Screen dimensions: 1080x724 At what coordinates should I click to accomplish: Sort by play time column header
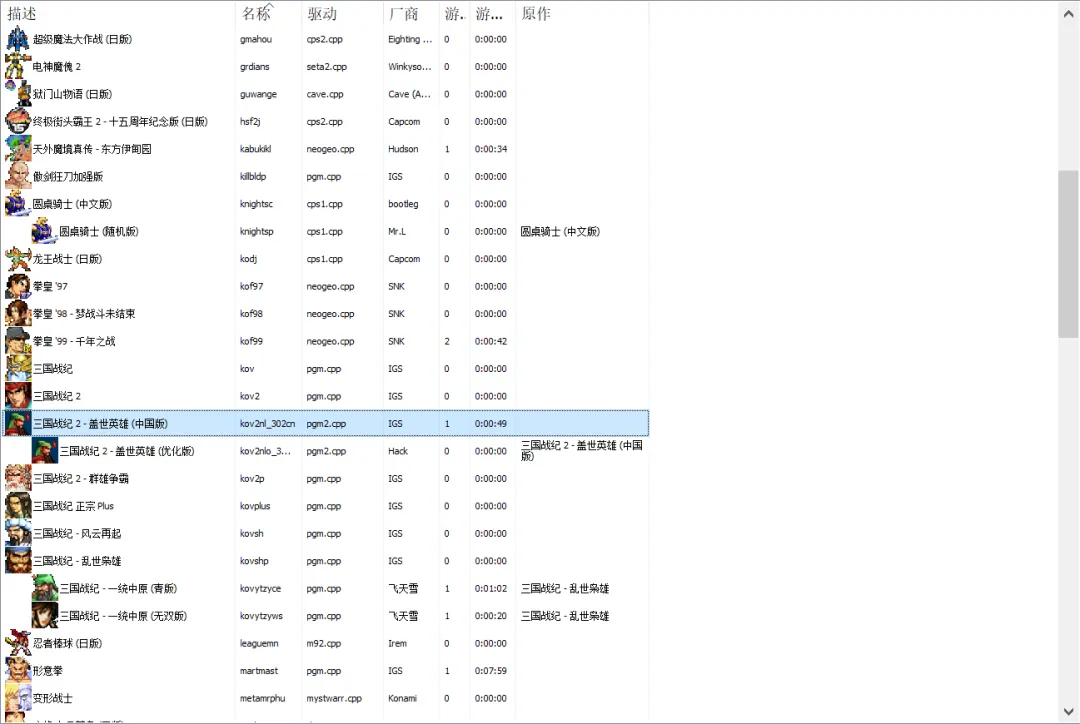point(492,13)
